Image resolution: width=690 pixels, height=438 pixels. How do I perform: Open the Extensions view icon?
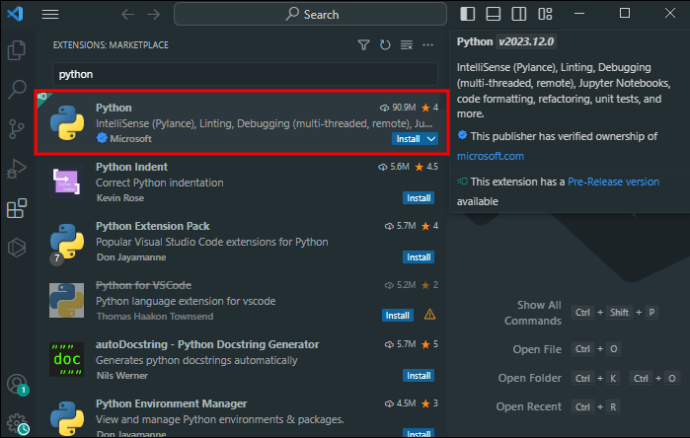point(17,208)
